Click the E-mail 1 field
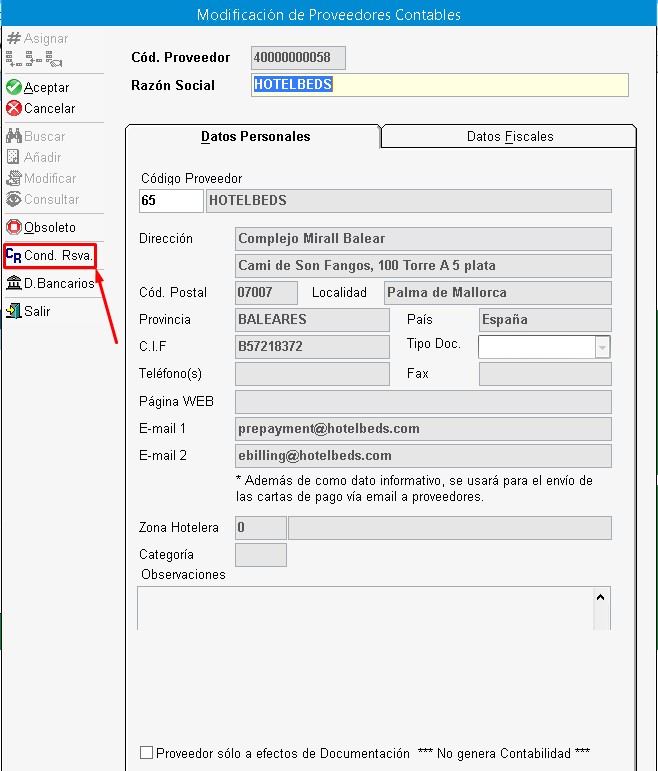The image size is (658, 771). tap(422, 429)
